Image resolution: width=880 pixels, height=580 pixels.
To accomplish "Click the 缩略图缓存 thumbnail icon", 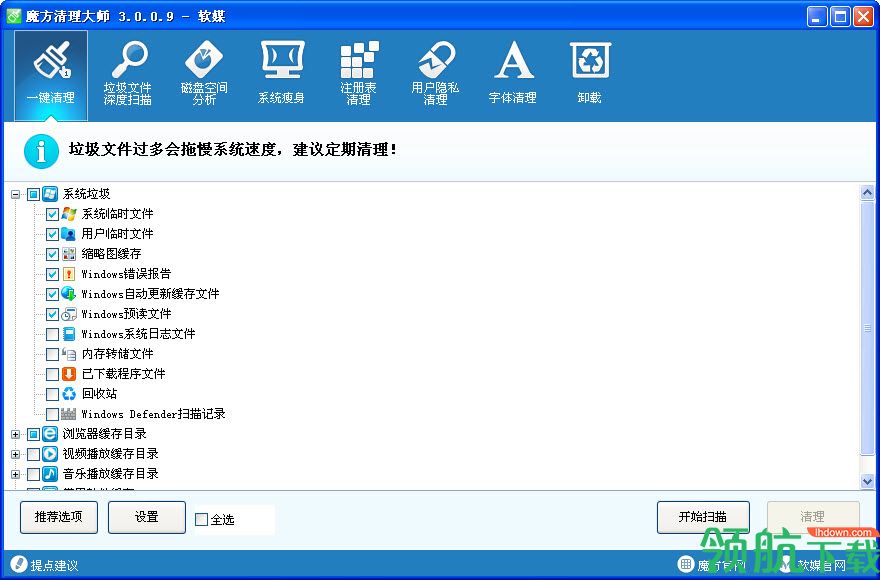I will tap(69, 254).
